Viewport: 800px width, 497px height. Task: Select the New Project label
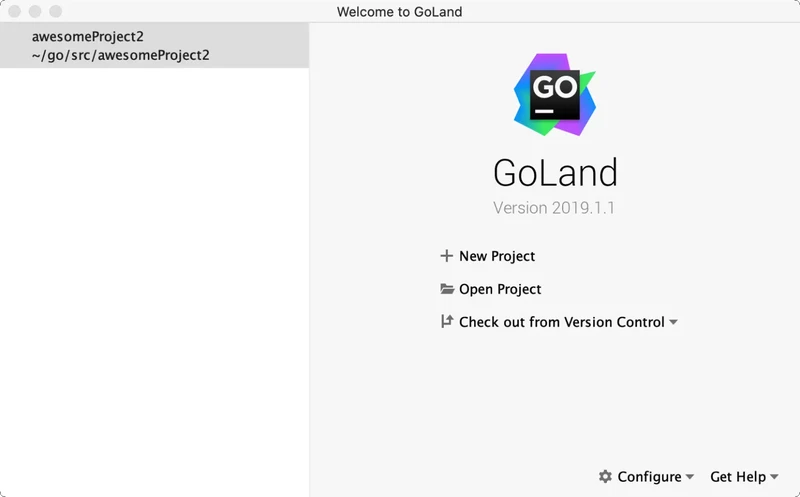coord(497,256)
